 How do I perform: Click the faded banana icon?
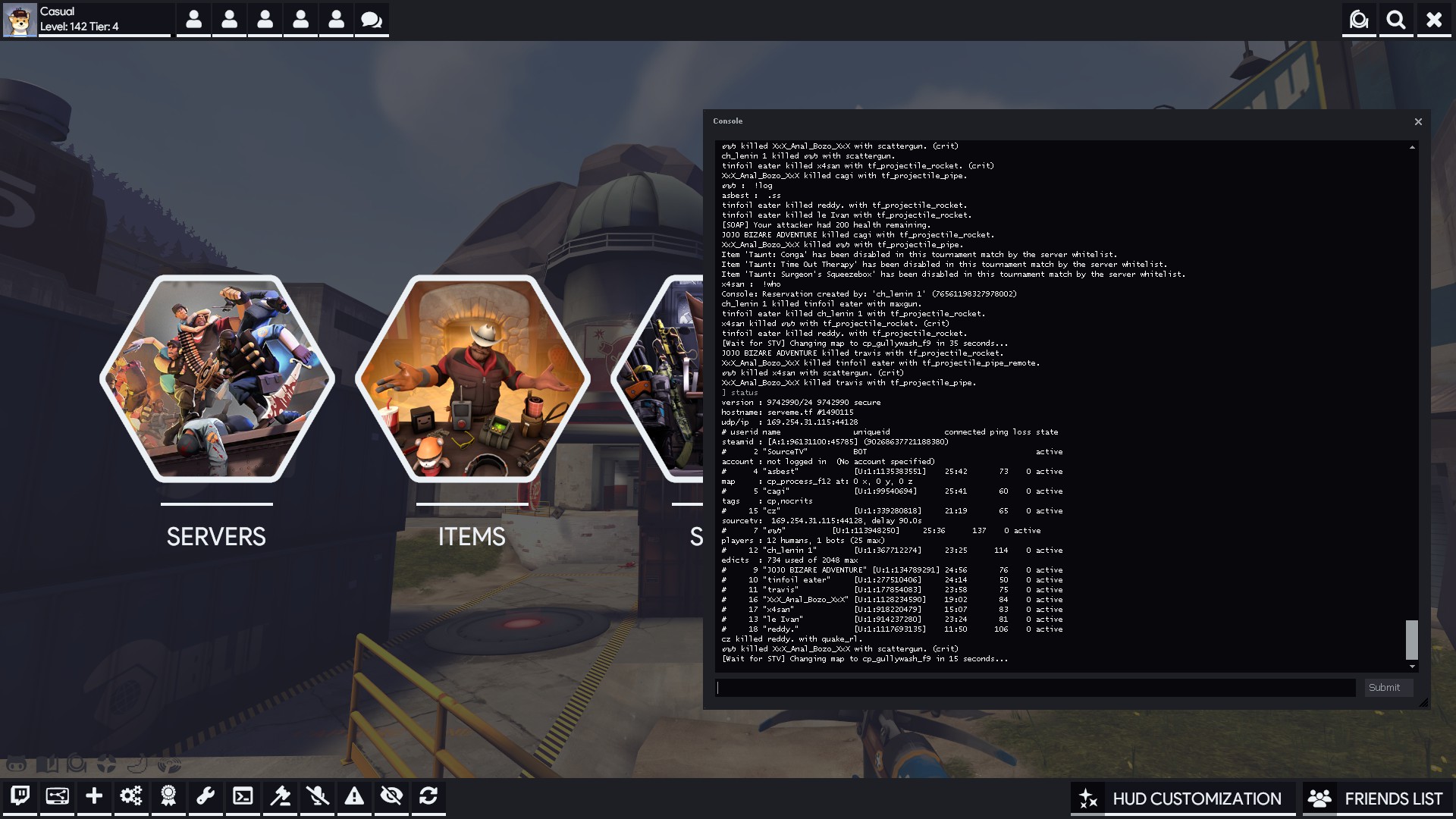[137, 764]
